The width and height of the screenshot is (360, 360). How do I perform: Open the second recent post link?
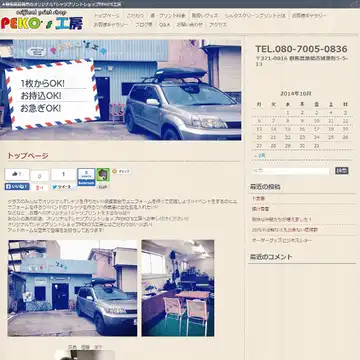pos(260,209)
